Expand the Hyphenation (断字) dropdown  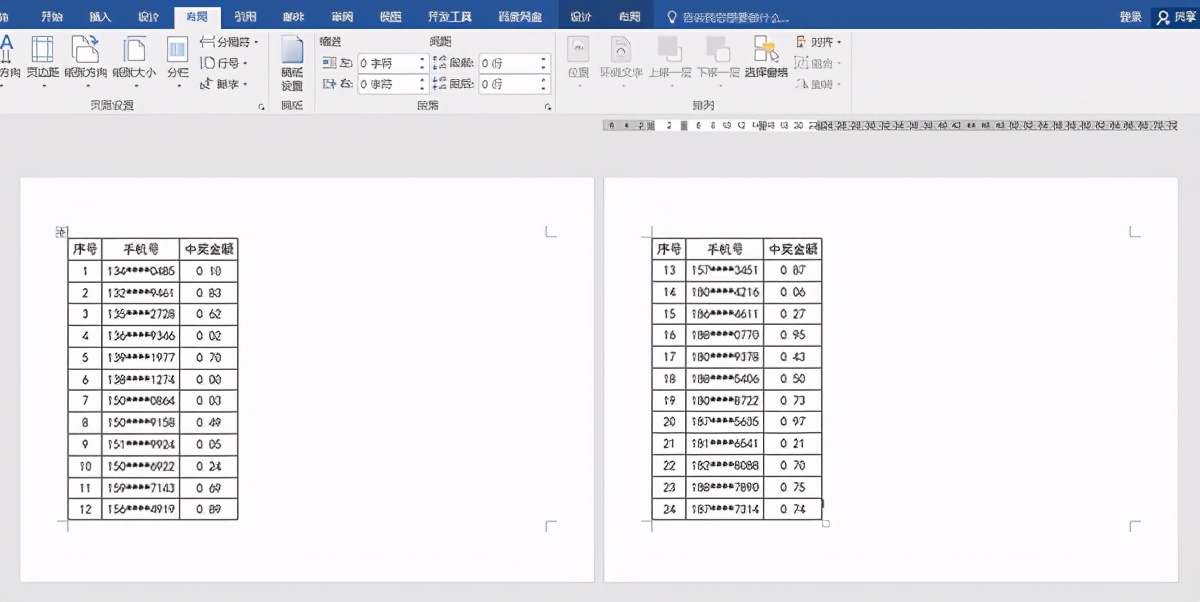coord(225,84)
